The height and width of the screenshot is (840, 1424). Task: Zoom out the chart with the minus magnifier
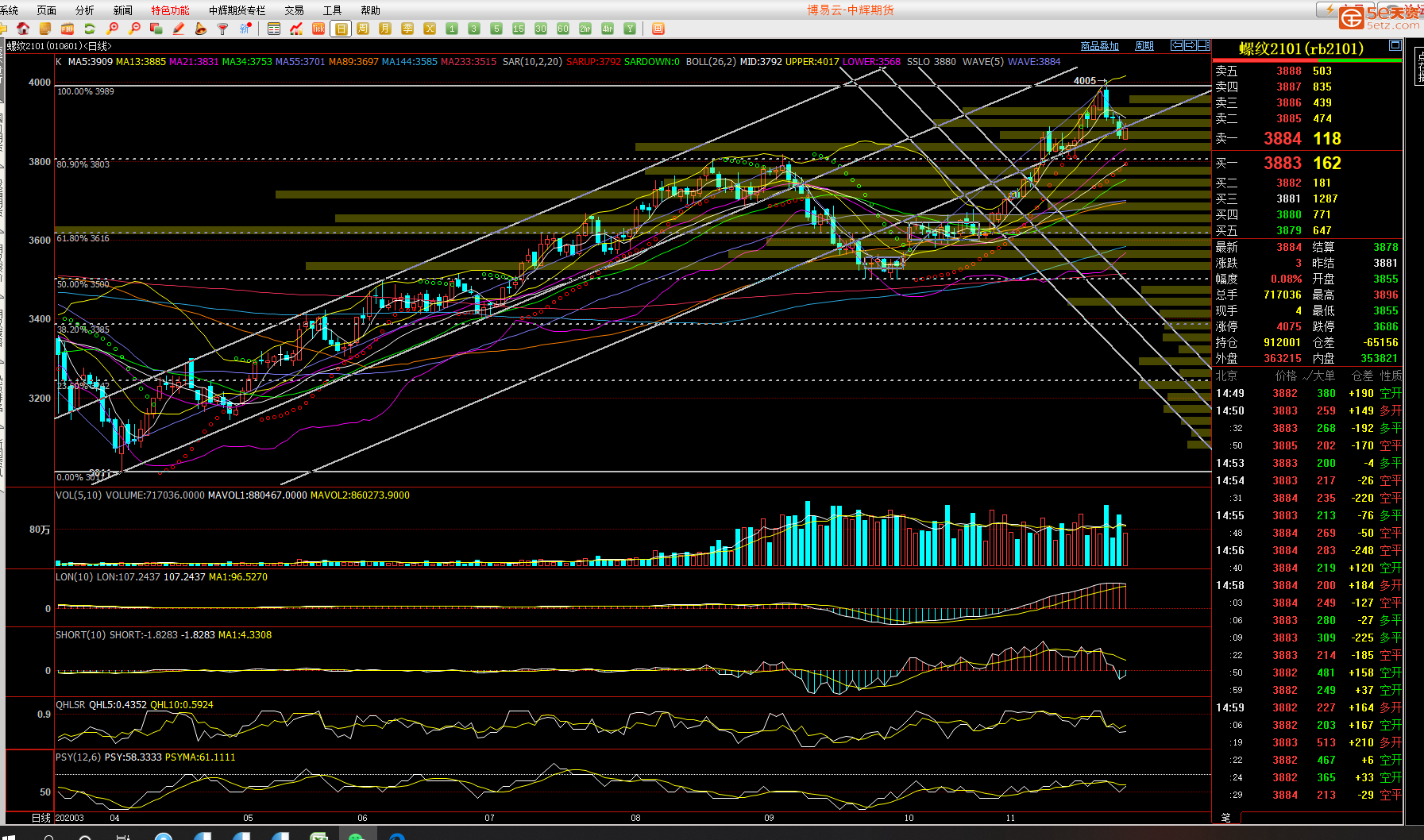point(134,29)
